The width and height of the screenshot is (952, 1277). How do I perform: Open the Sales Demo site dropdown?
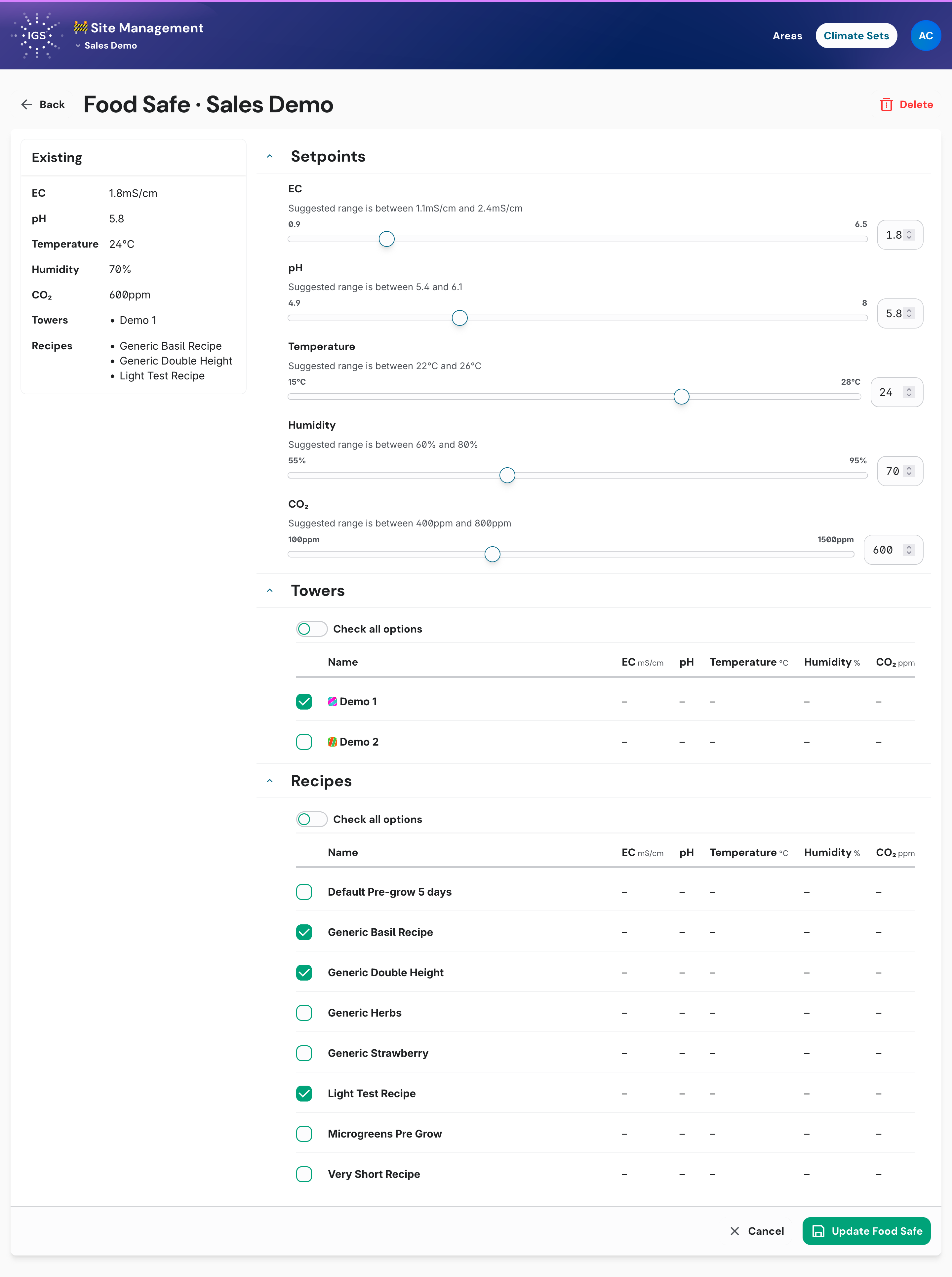coord(106,46)
